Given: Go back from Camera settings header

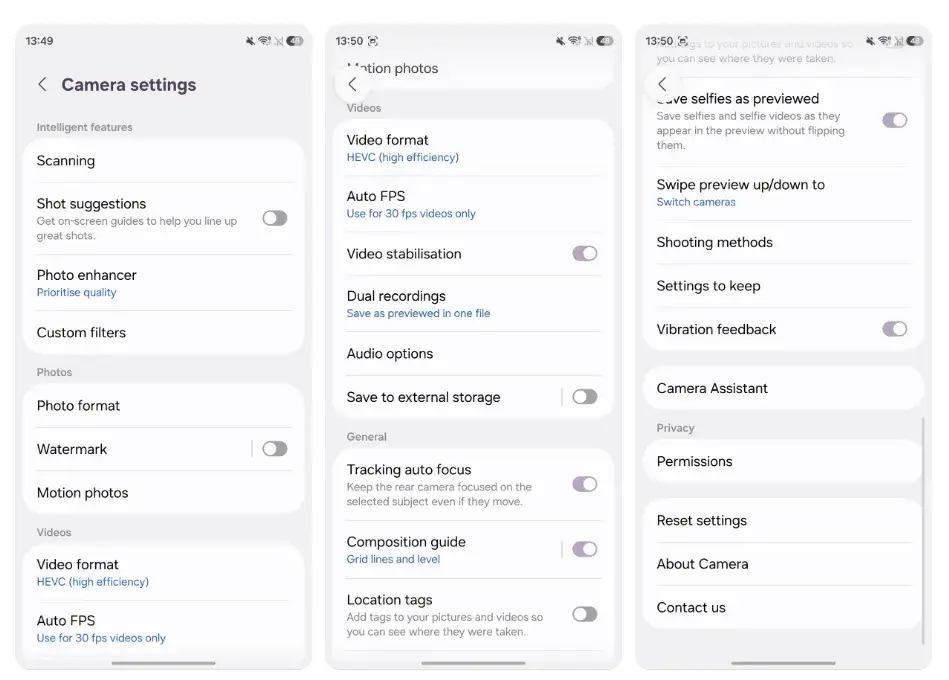Looking at the screenshot, I should click(42, 85).
